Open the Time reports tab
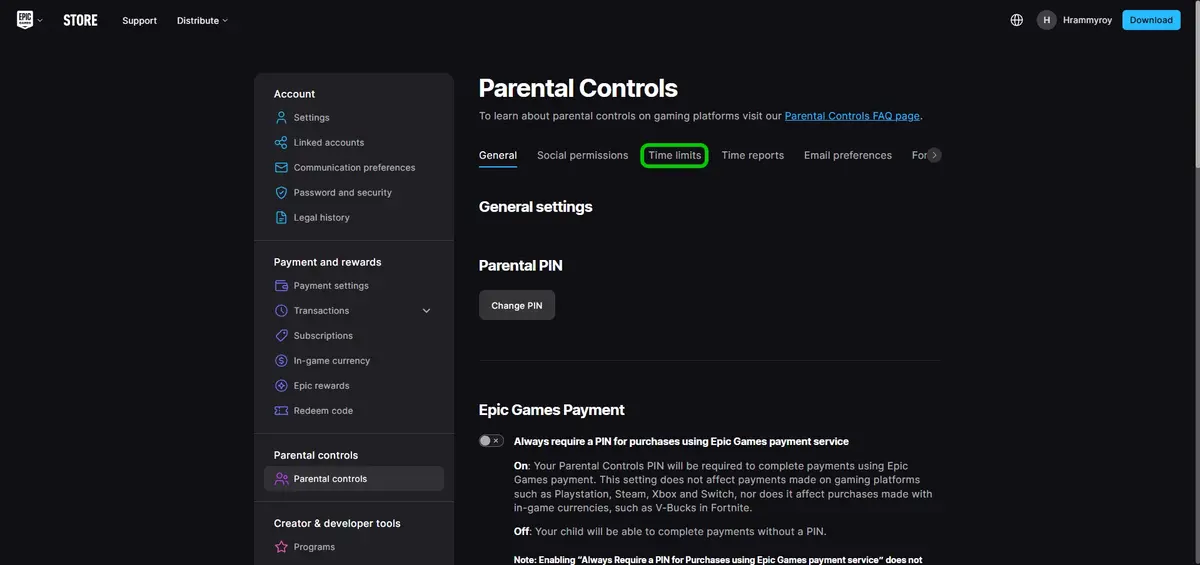Screen dimensions: 1200x565 coord(752,156)
